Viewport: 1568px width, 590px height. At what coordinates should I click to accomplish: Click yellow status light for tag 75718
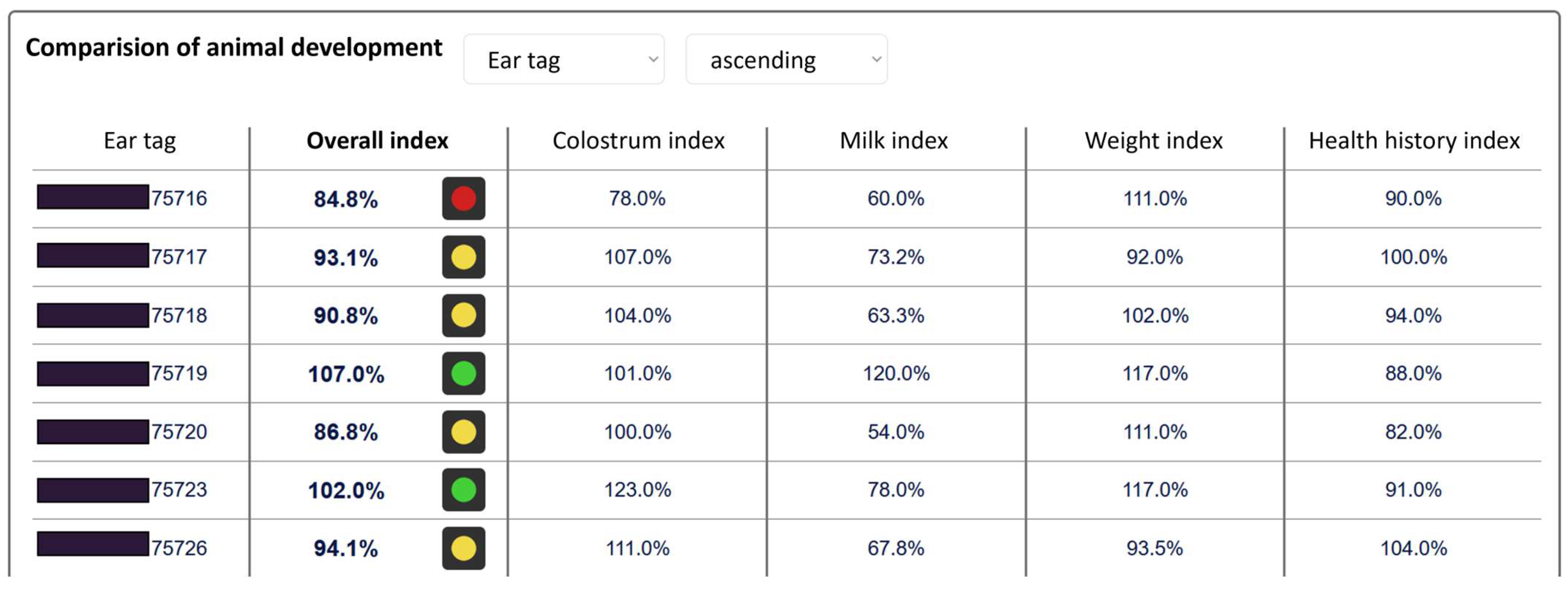(x=463, y=315)
